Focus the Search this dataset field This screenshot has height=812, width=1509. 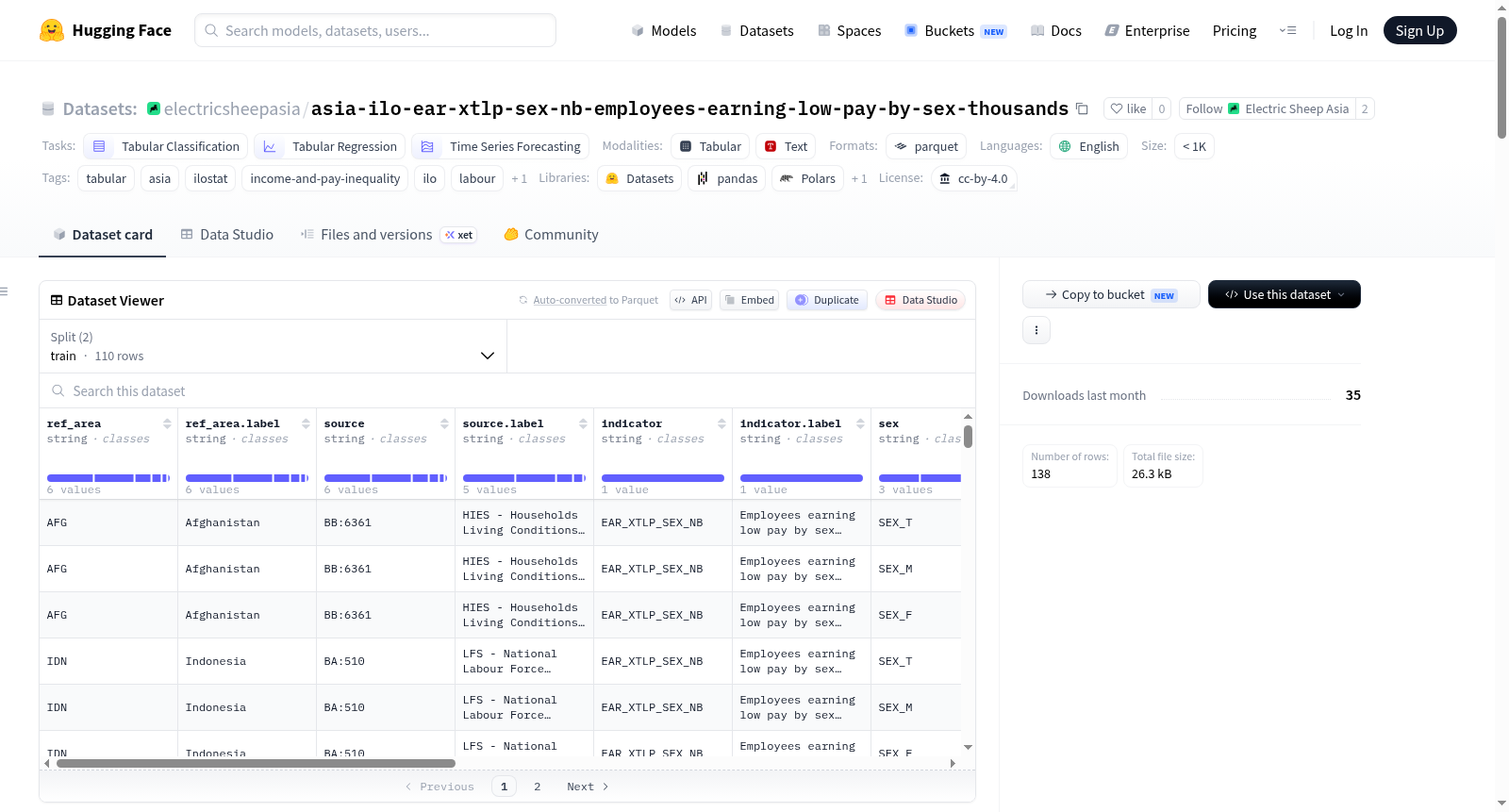507,390
